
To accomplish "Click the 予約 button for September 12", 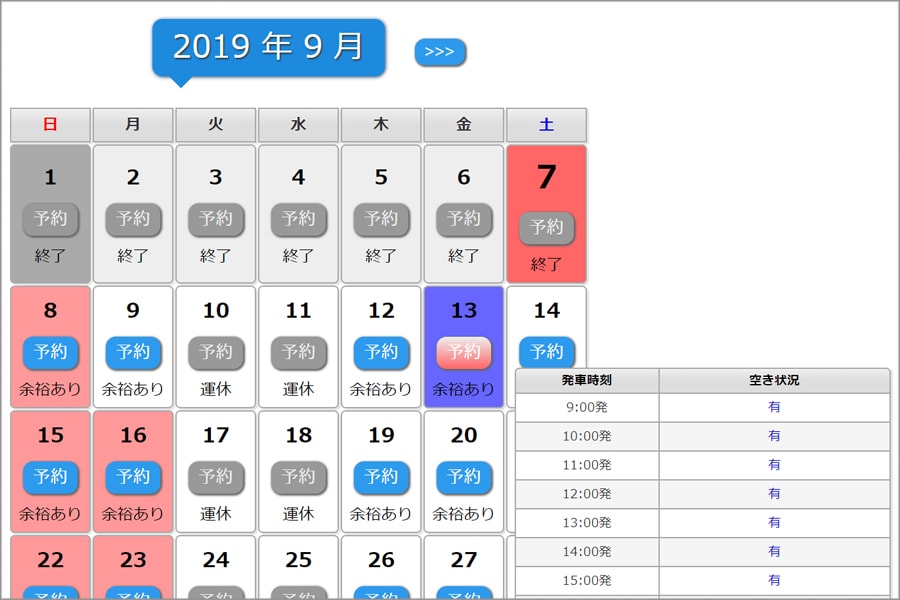I will pyautogui.click(x=381, y=352).
